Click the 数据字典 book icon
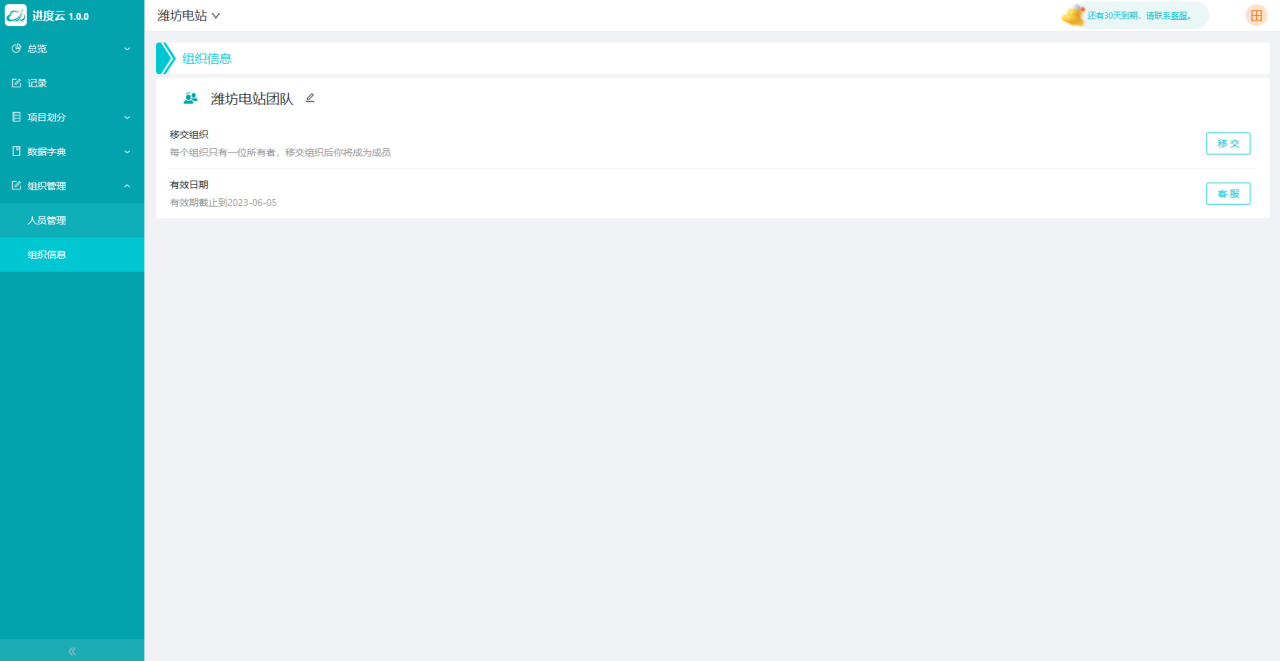 16,151
